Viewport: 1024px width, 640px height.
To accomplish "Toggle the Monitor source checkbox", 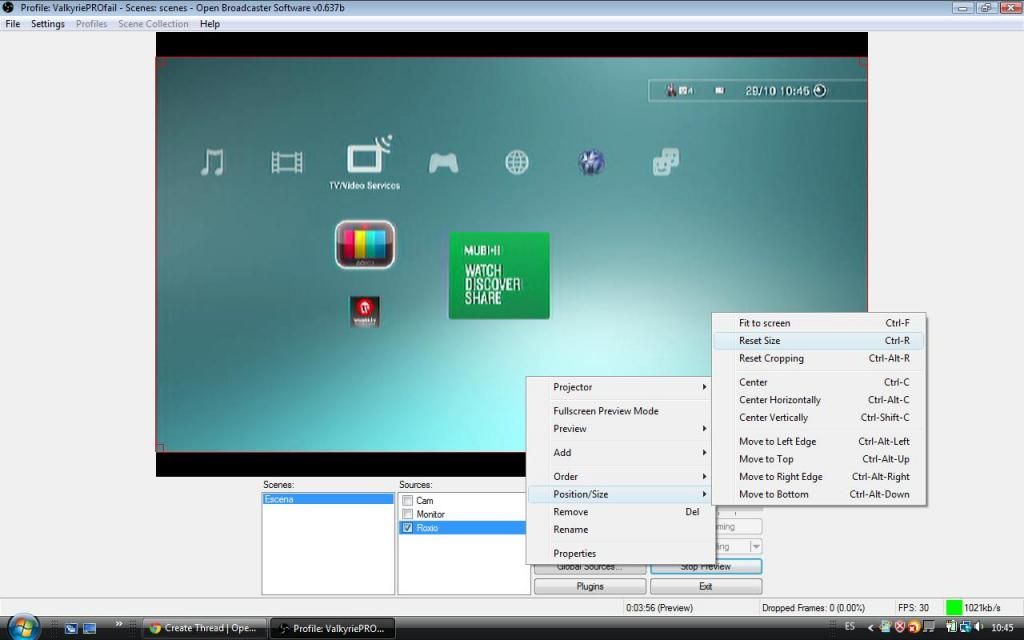I will (x=408, y=515).
